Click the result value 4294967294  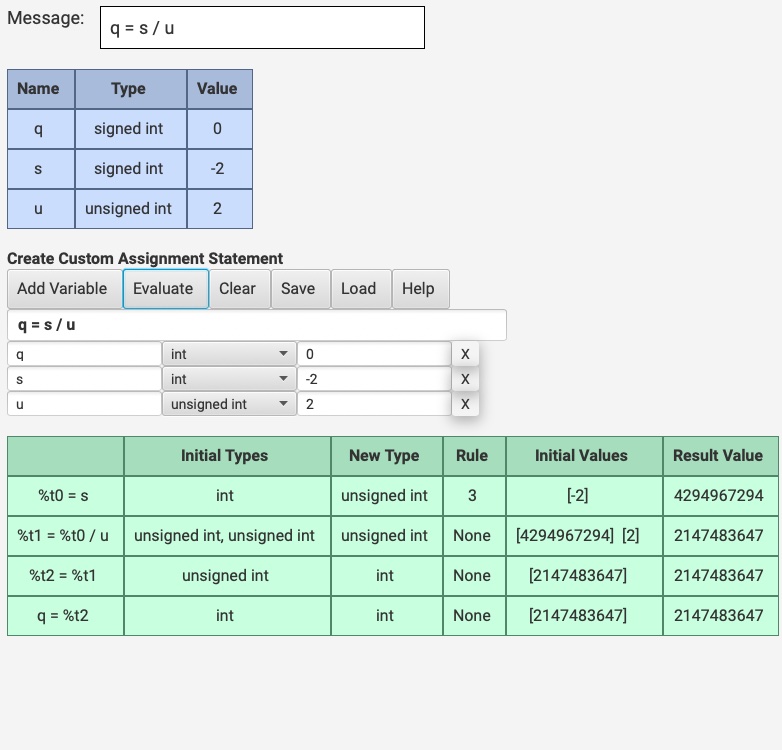pyautogui.click(x=721, y=496)
